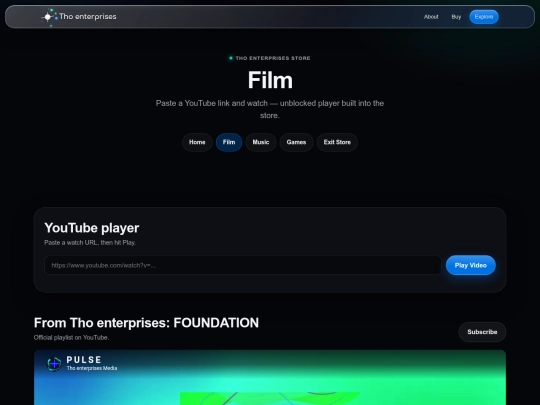Switch to the Home tab
Screen dimensions: 540x405
tap(197, 142)
